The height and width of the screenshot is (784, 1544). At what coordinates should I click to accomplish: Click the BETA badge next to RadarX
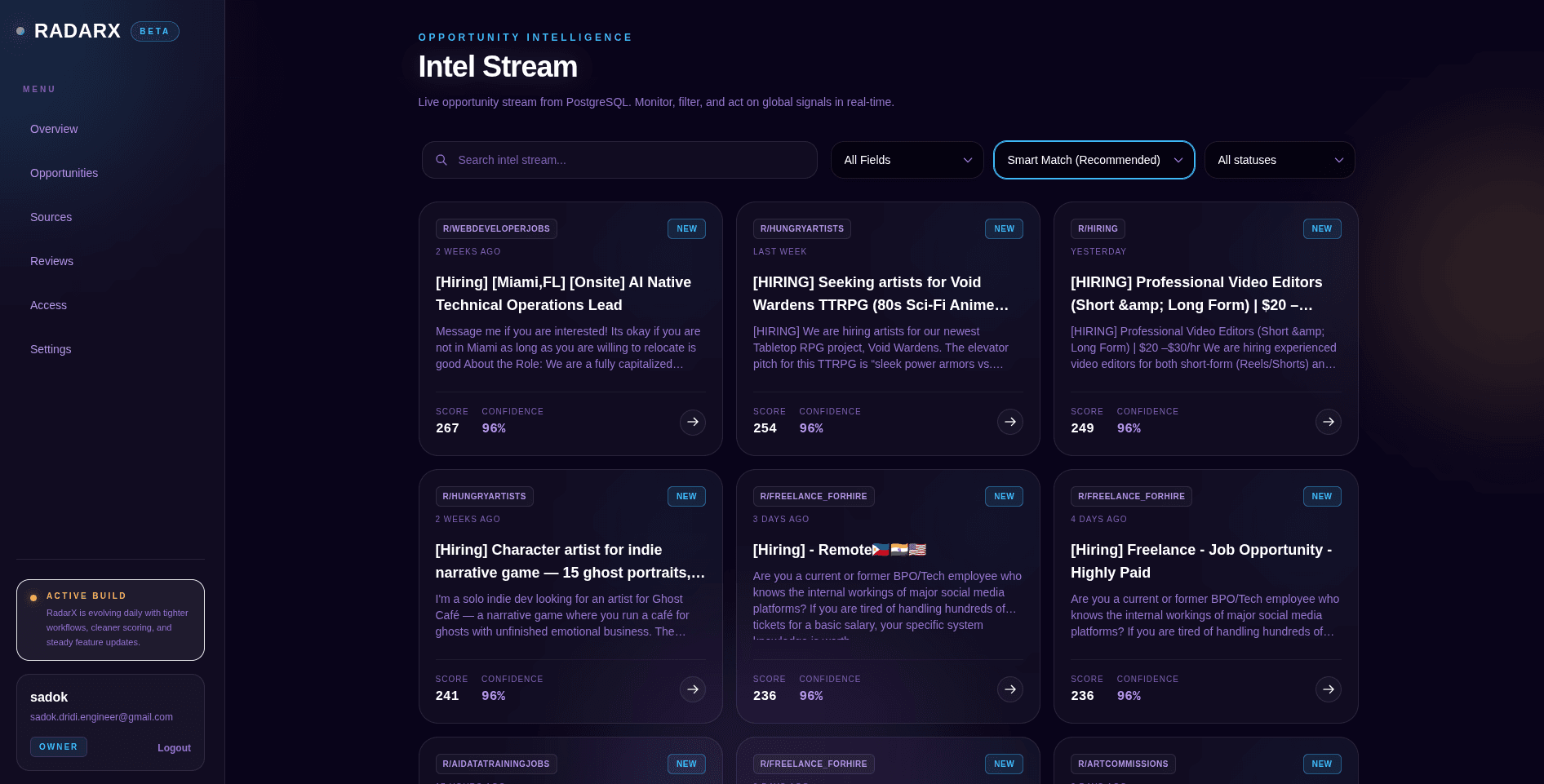[x=154, y=31]
